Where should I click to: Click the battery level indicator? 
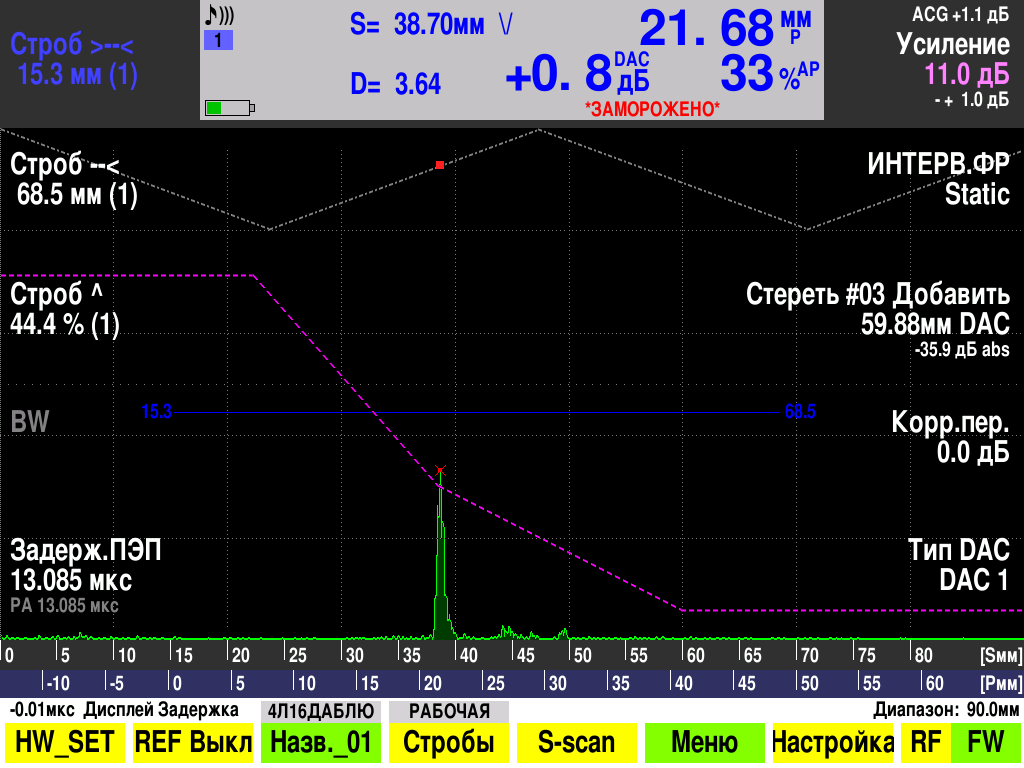tap(230, 108)
